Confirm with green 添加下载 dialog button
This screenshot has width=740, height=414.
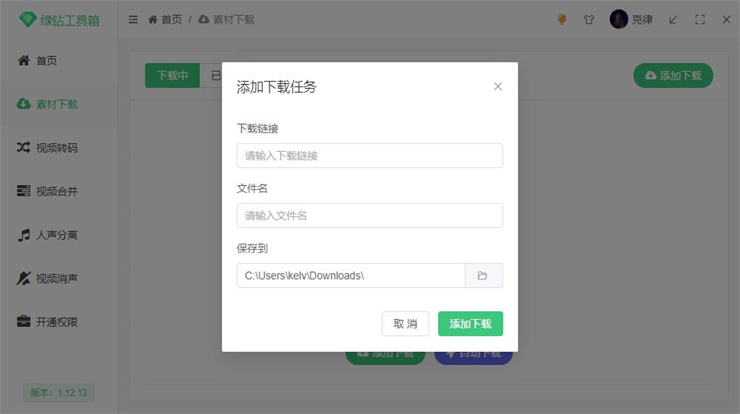[x=471, y=324]
